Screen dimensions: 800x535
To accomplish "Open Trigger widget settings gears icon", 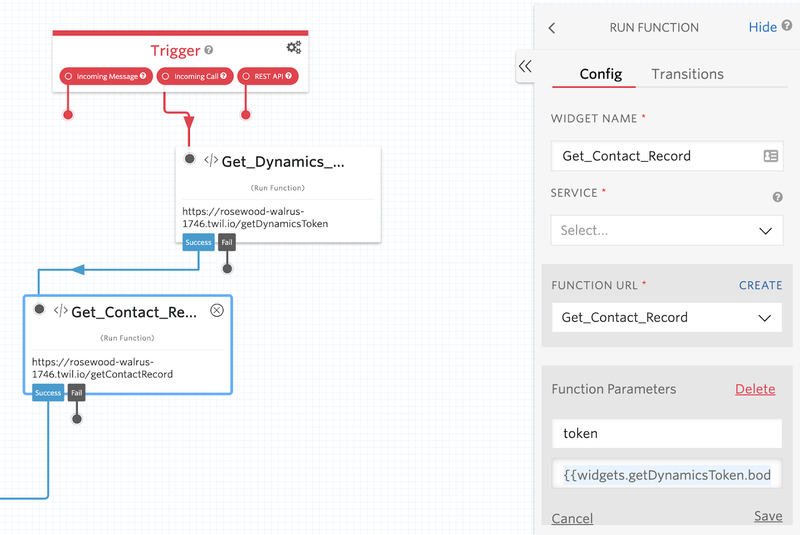I will pyautogui.click(x=293, y=48).
